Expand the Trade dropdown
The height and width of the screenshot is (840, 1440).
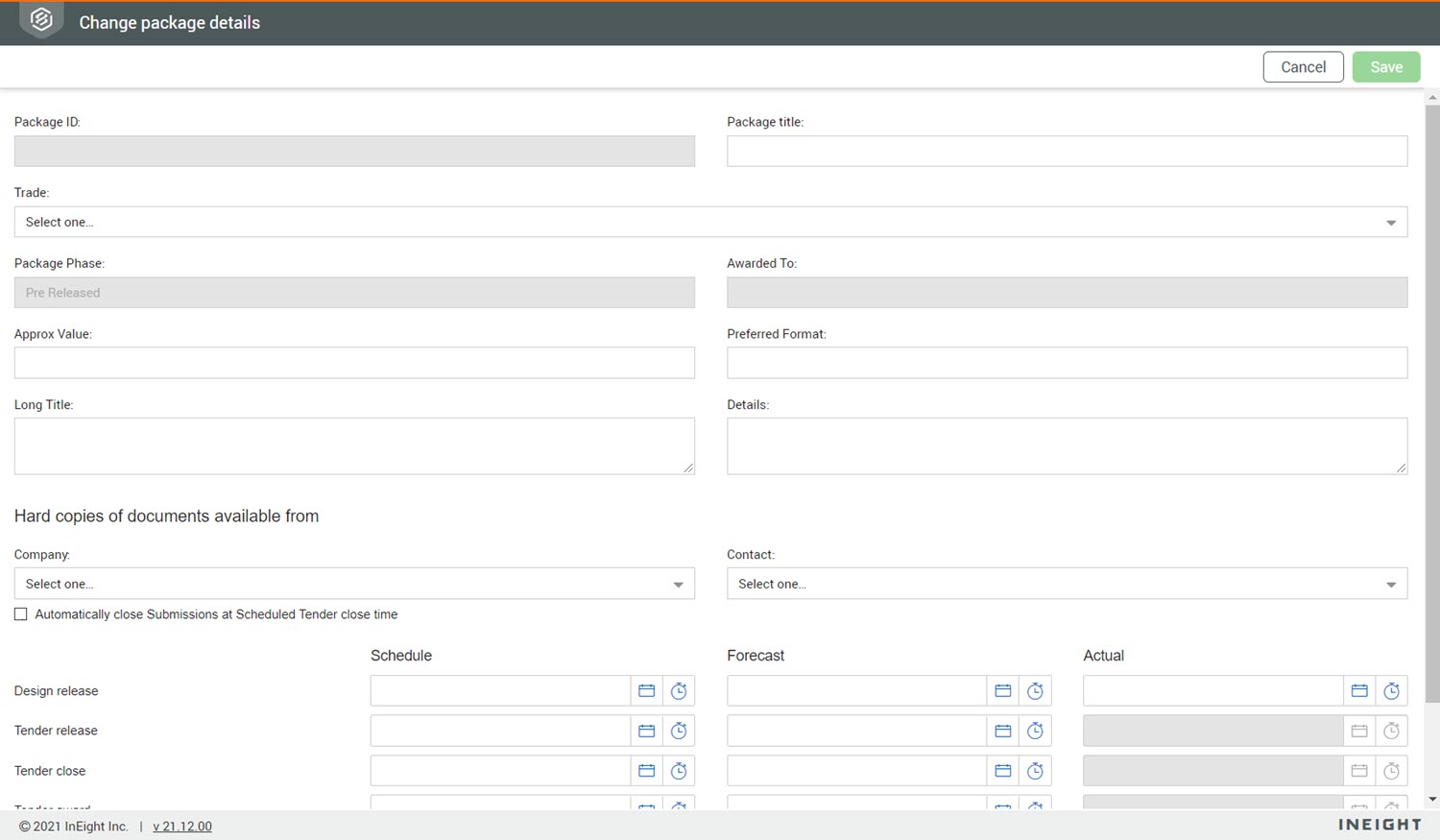[710, 222]
